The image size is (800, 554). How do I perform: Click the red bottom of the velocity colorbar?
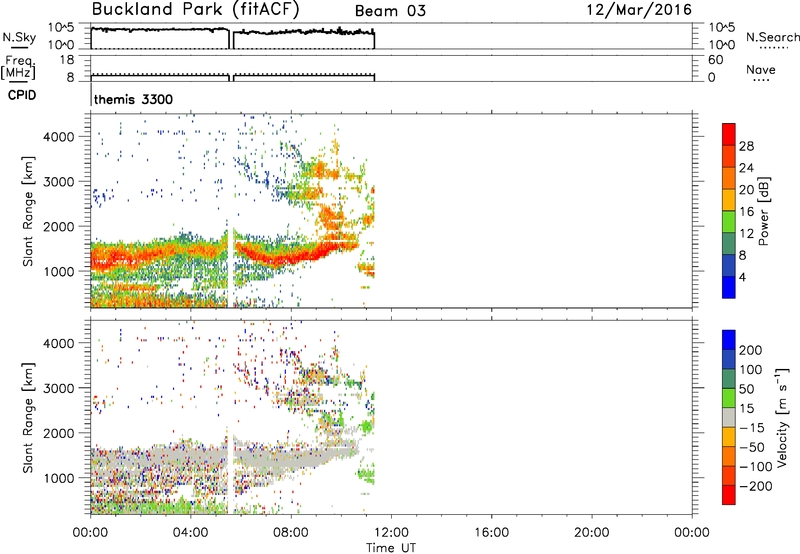(729, 495)
